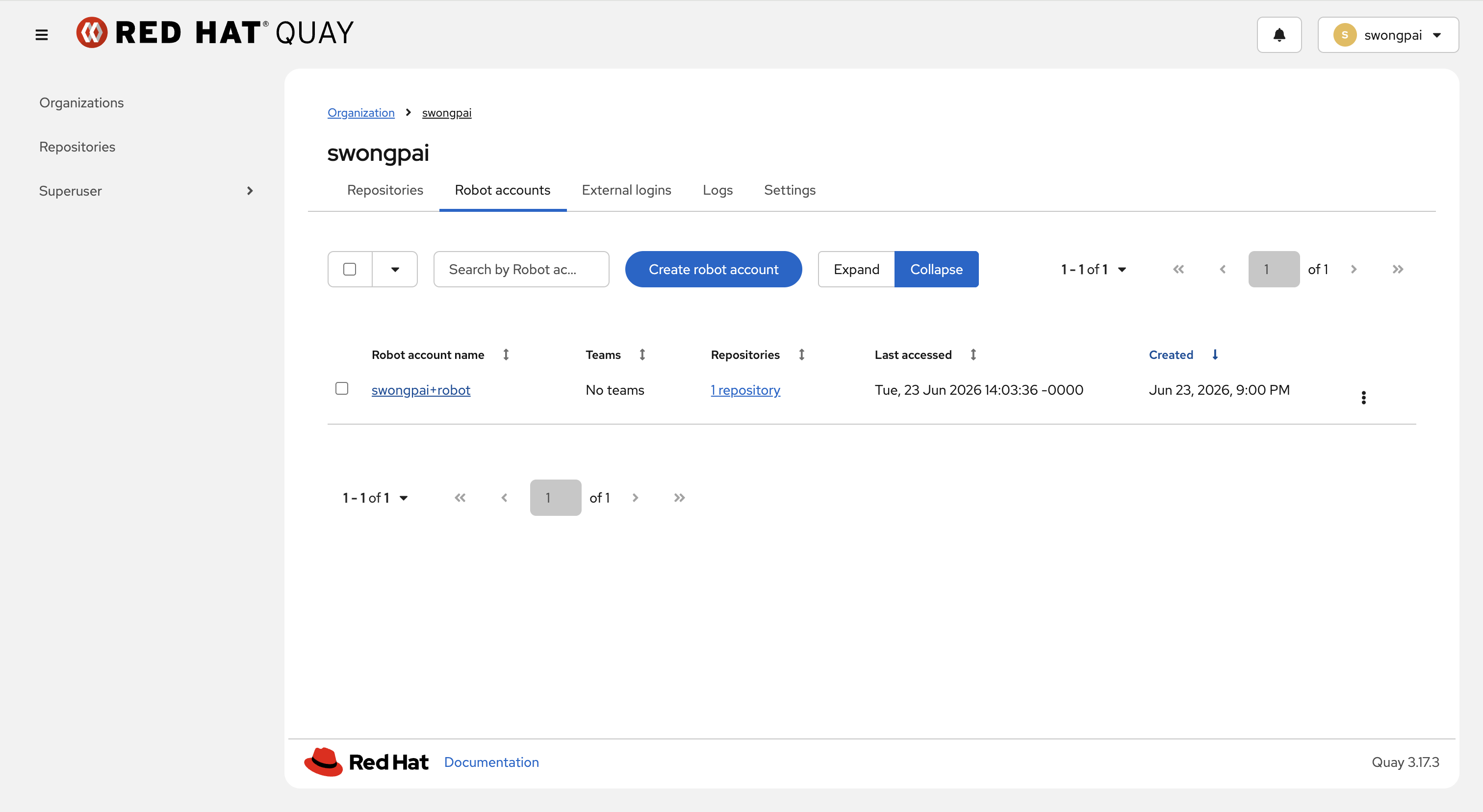This screenshot has width=1483, height=812.
Task: Open top per-page 1 - 1 of 1 dropdown
Action: [1093, 269]
